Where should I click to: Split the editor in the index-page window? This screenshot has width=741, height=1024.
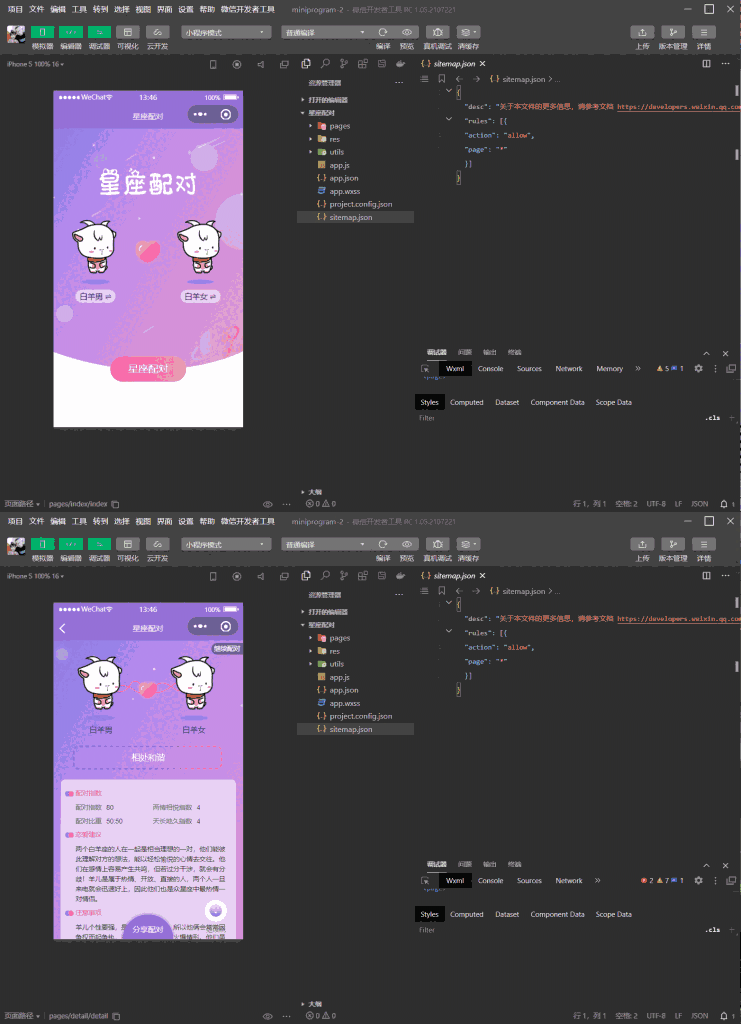point(706,63)
